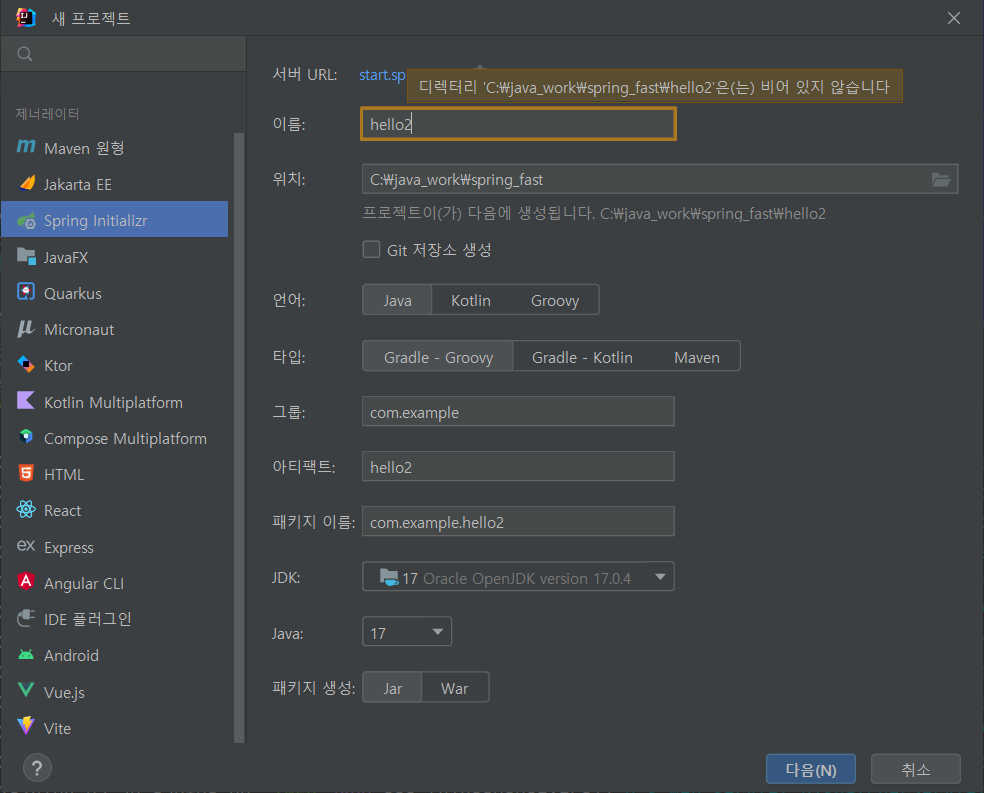Image resolution: width=984 pixels, height=793 pixels.
Task: Choose Maven build type
Action: click(697, 357)
